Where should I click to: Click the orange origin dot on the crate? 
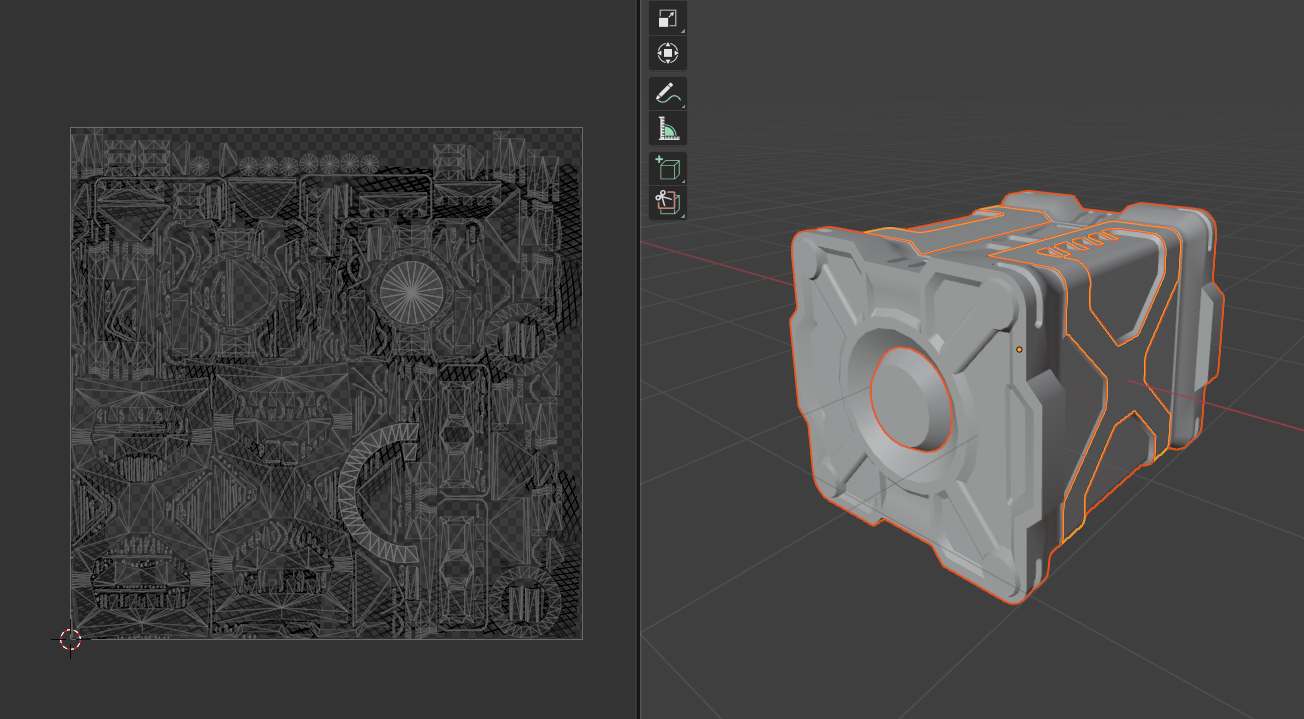pyautogui.click(x=1019, y=350)
